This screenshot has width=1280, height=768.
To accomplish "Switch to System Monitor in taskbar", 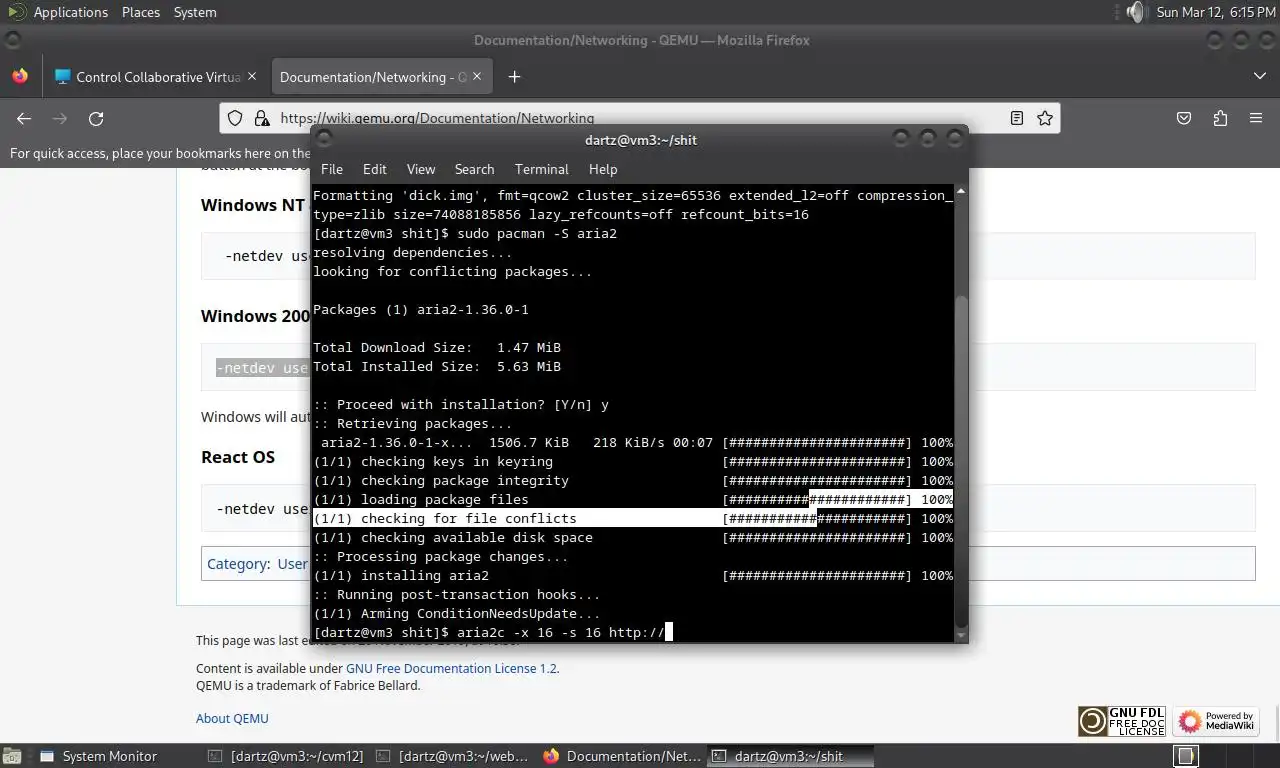I will pyautogui.click(x=98, y=756).
